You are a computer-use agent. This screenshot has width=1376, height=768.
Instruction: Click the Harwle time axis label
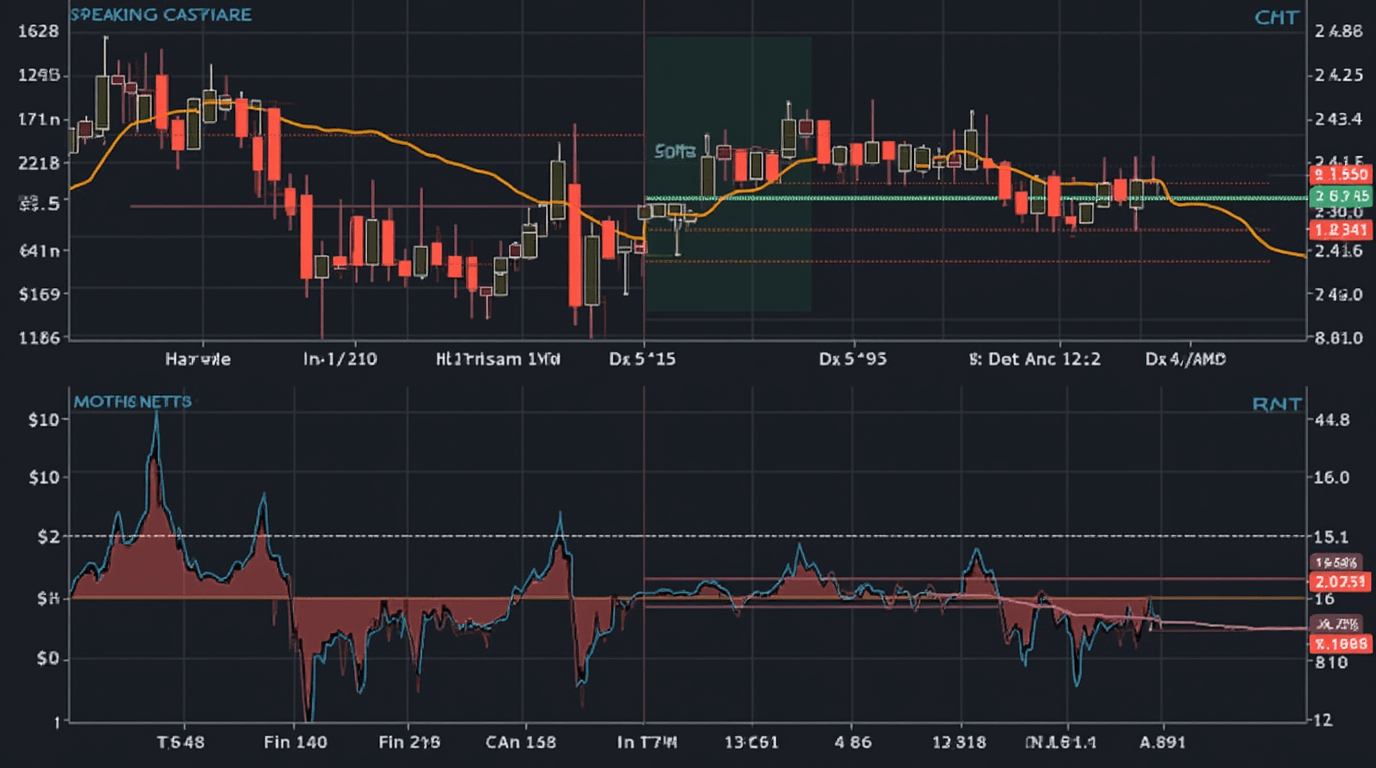pyautogui.click(x=197, y=358)
